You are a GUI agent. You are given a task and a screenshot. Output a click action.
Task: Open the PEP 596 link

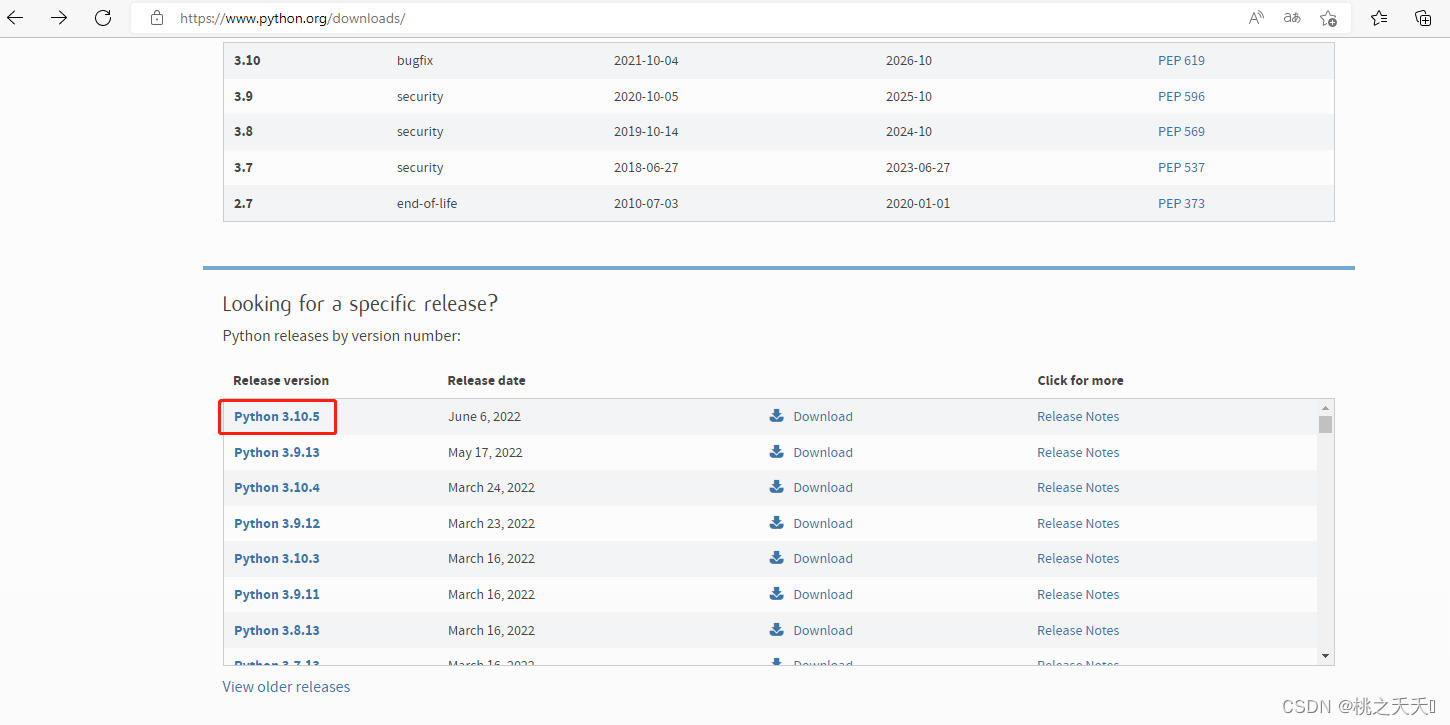click(1181, 96)
